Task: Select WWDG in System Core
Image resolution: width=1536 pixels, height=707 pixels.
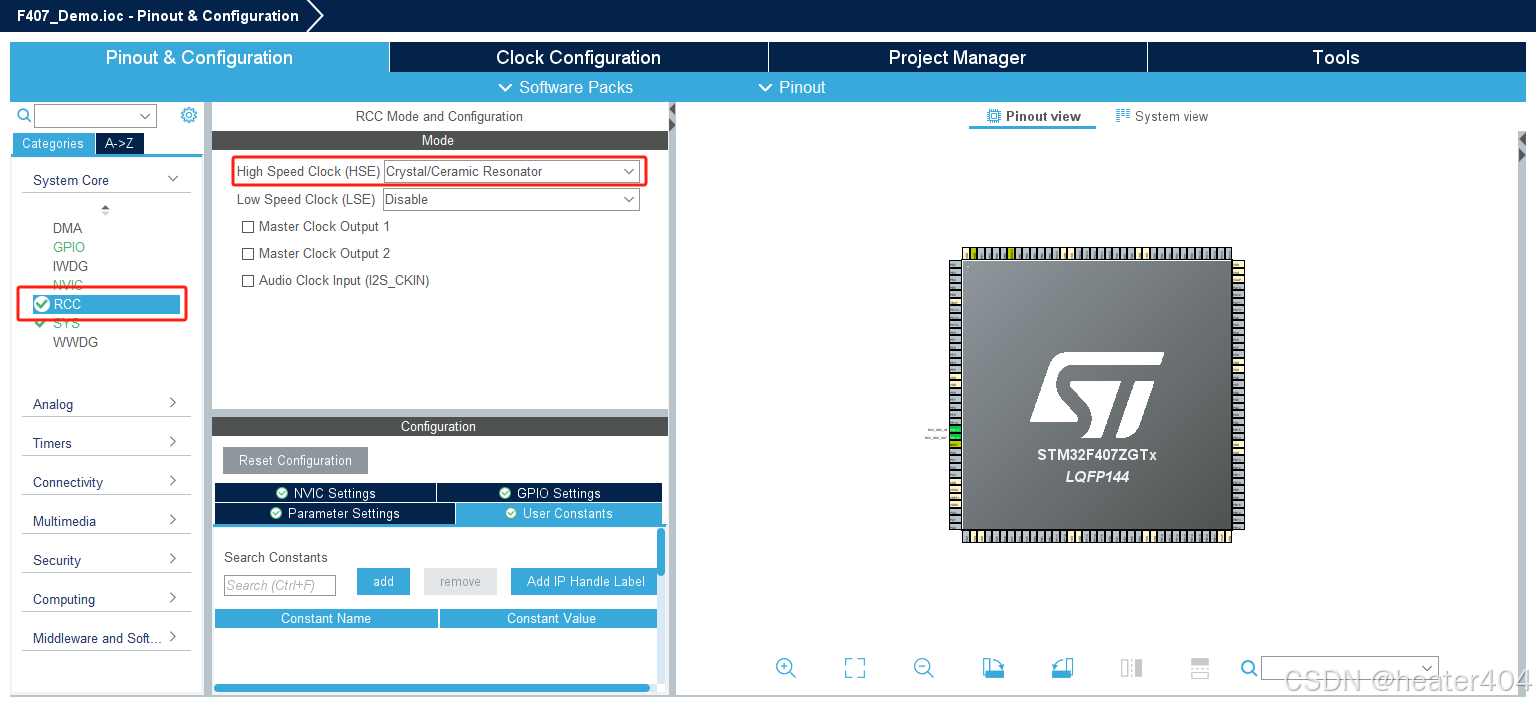Action: [75, 342]
